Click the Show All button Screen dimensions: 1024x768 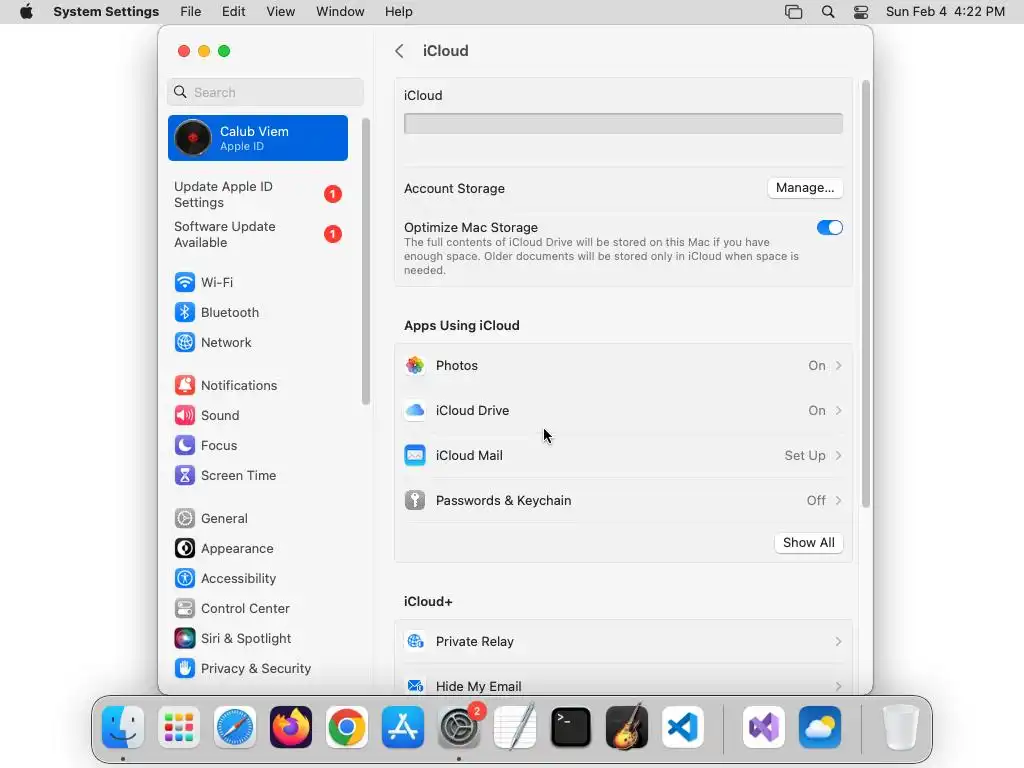[808, 543]
